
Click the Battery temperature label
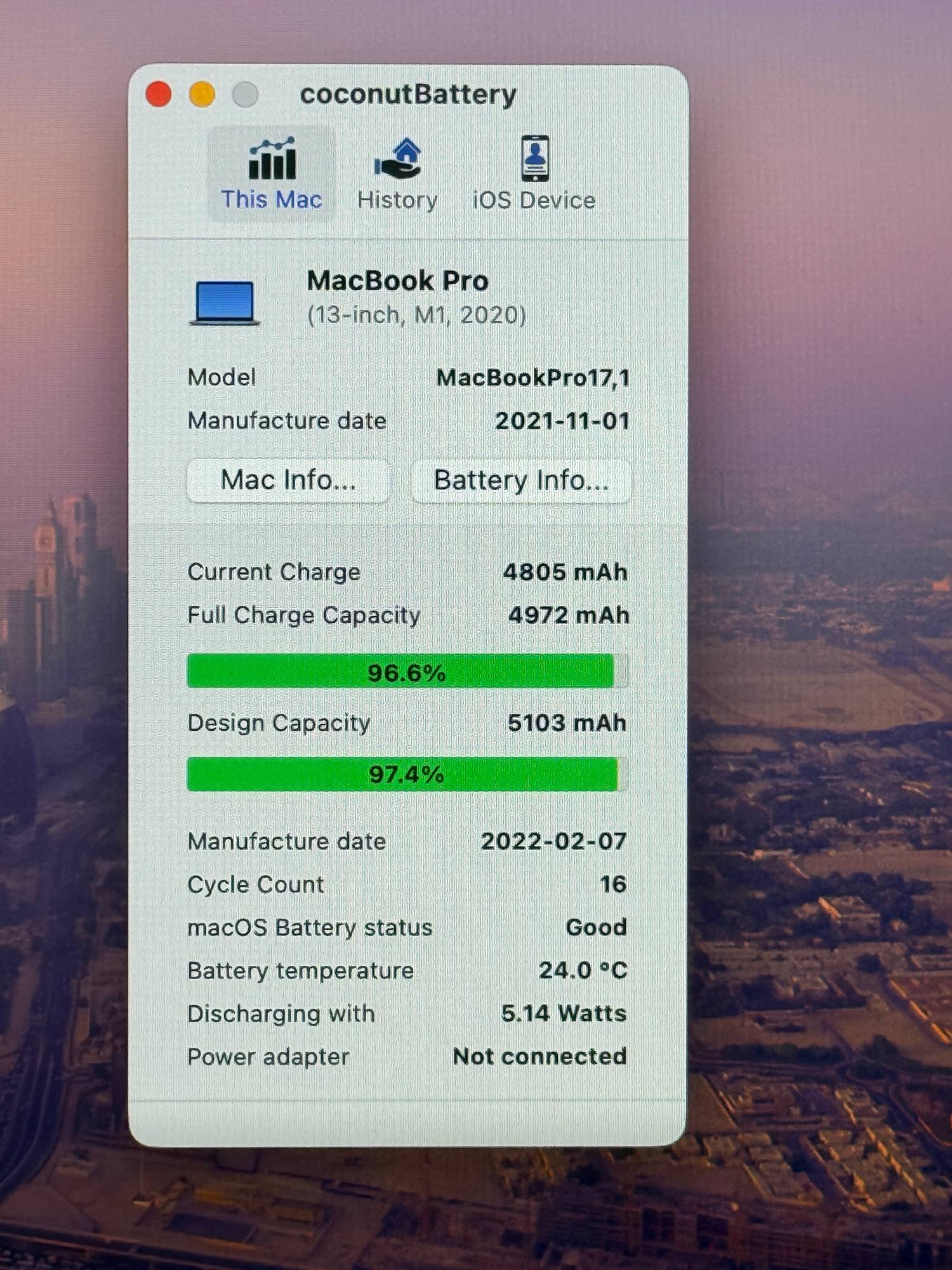[301, 972]
